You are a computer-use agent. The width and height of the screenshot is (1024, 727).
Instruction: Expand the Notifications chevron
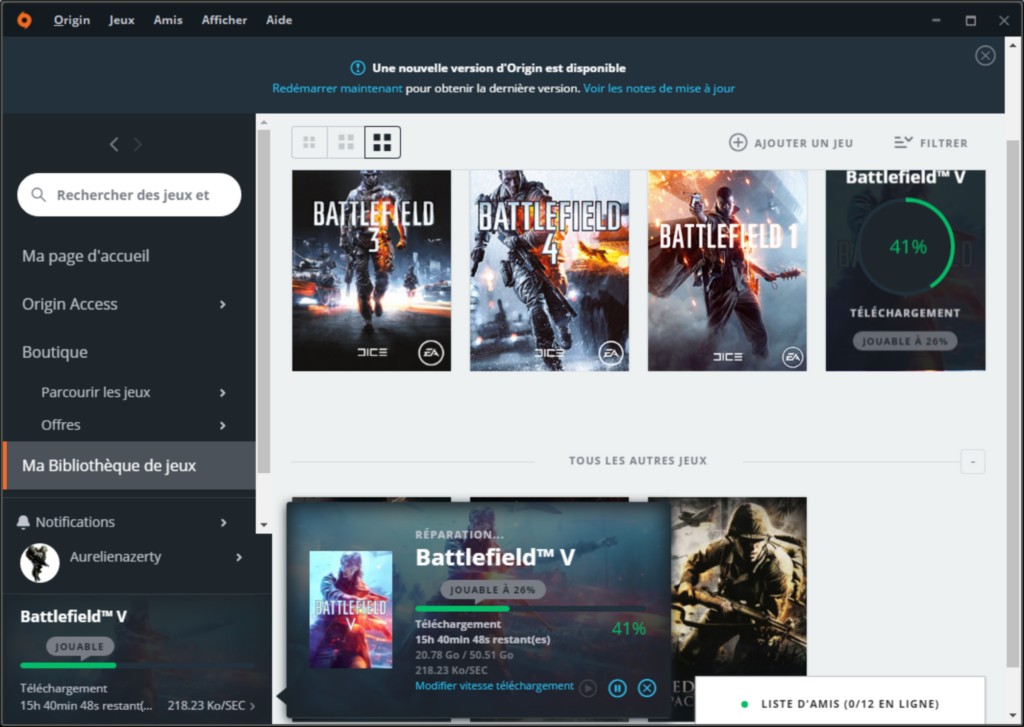[223, 523]
